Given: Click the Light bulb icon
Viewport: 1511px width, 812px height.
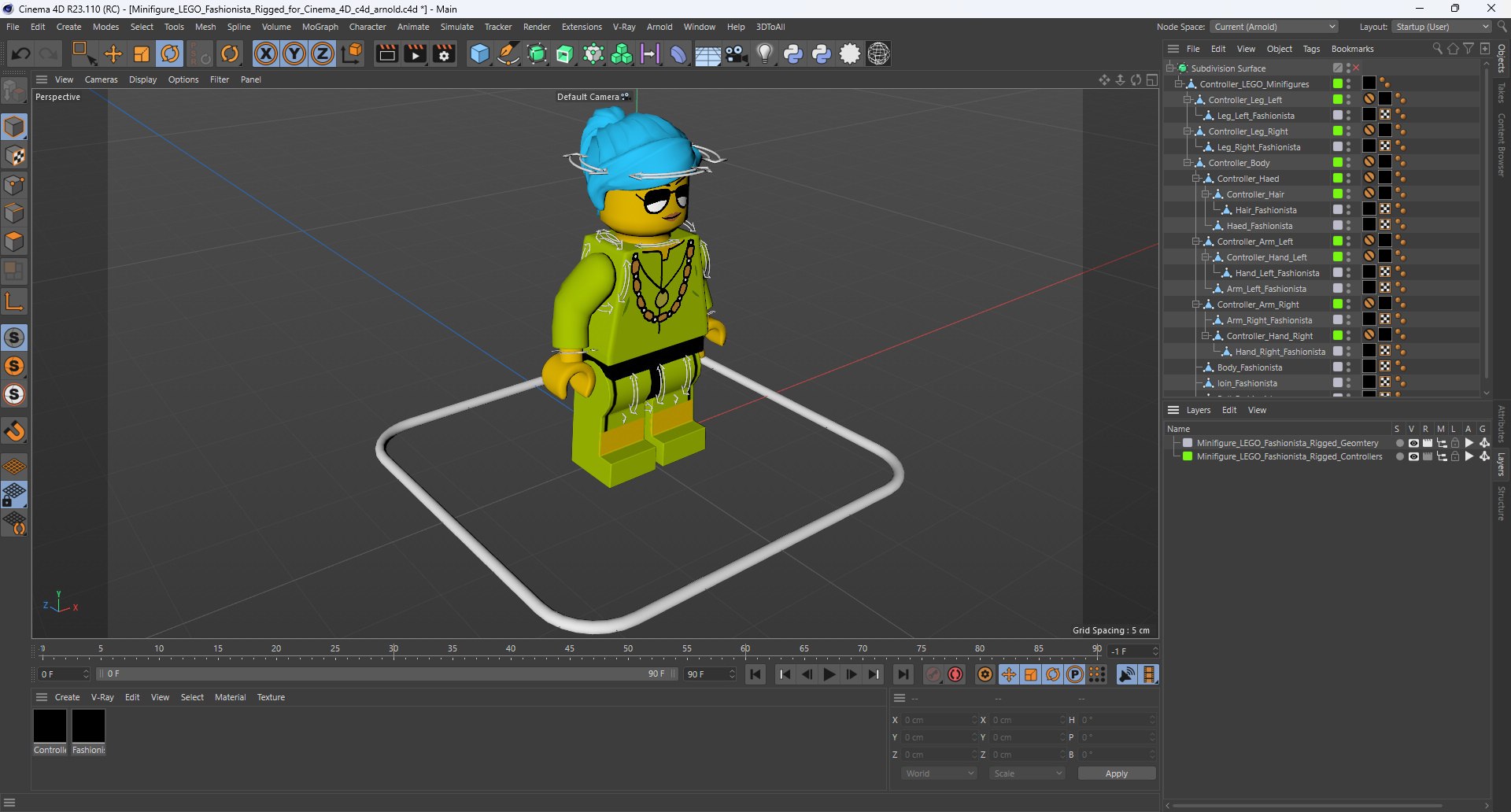Looking at the screenshot, I should point(764,54).
